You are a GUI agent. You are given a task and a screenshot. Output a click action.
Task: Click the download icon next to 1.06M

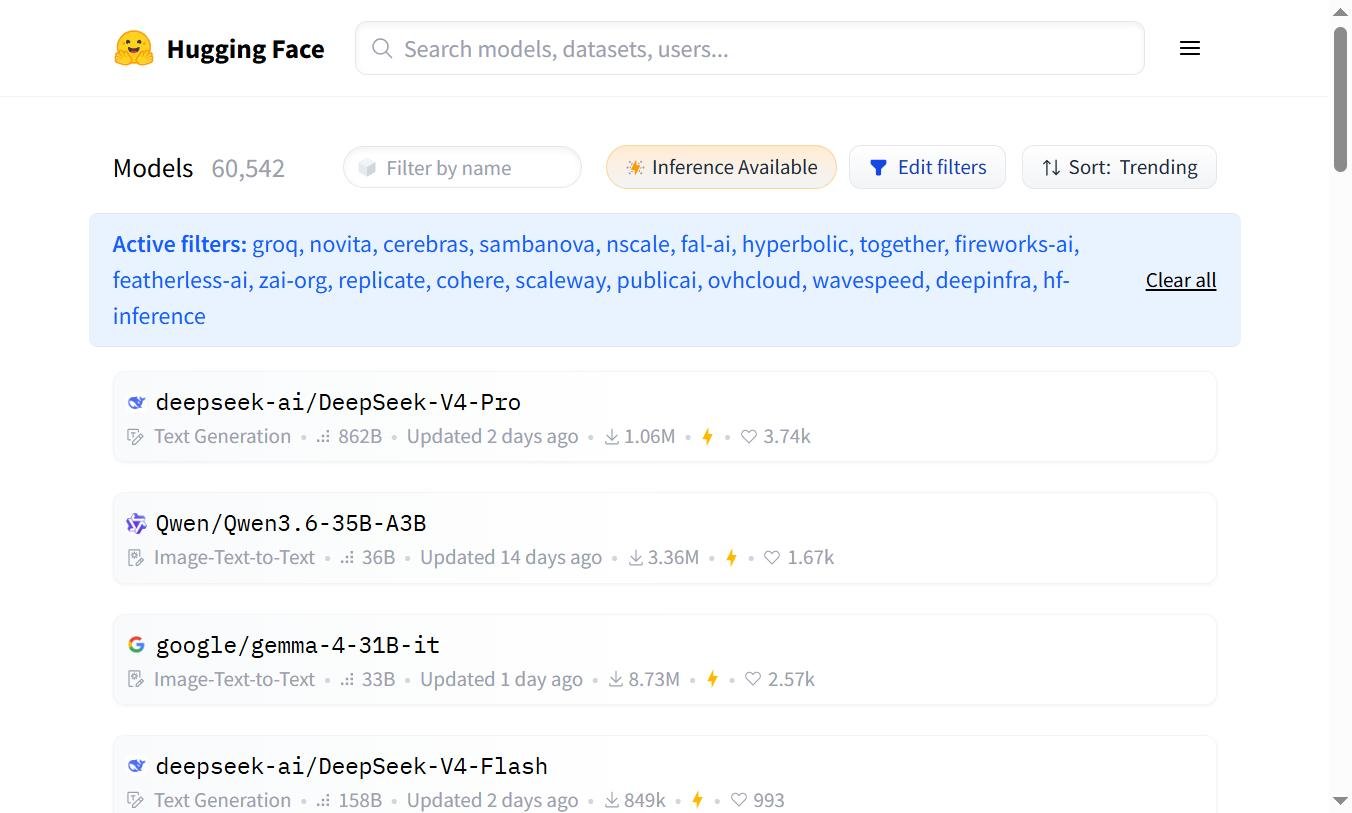coord(611,437)
